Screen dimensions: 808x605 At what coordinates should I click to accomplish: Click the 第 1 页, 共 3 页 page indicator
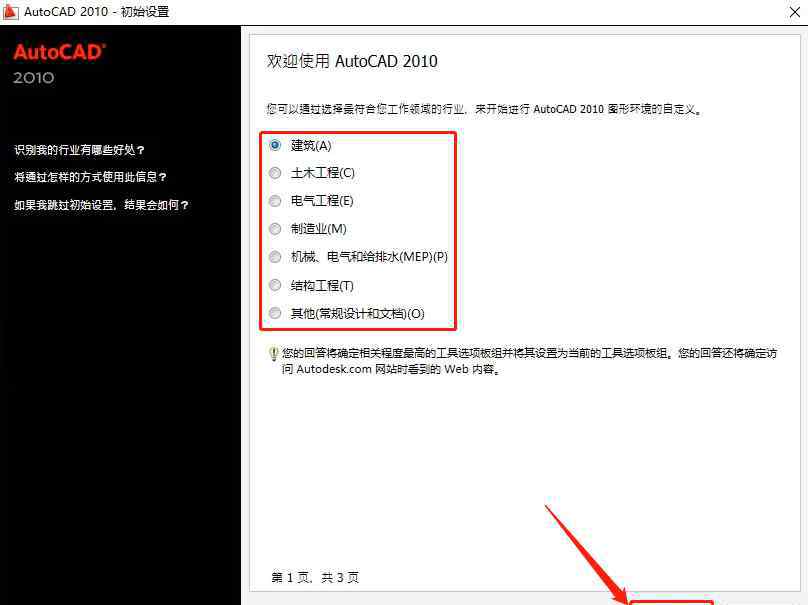[x=315, y=577]
